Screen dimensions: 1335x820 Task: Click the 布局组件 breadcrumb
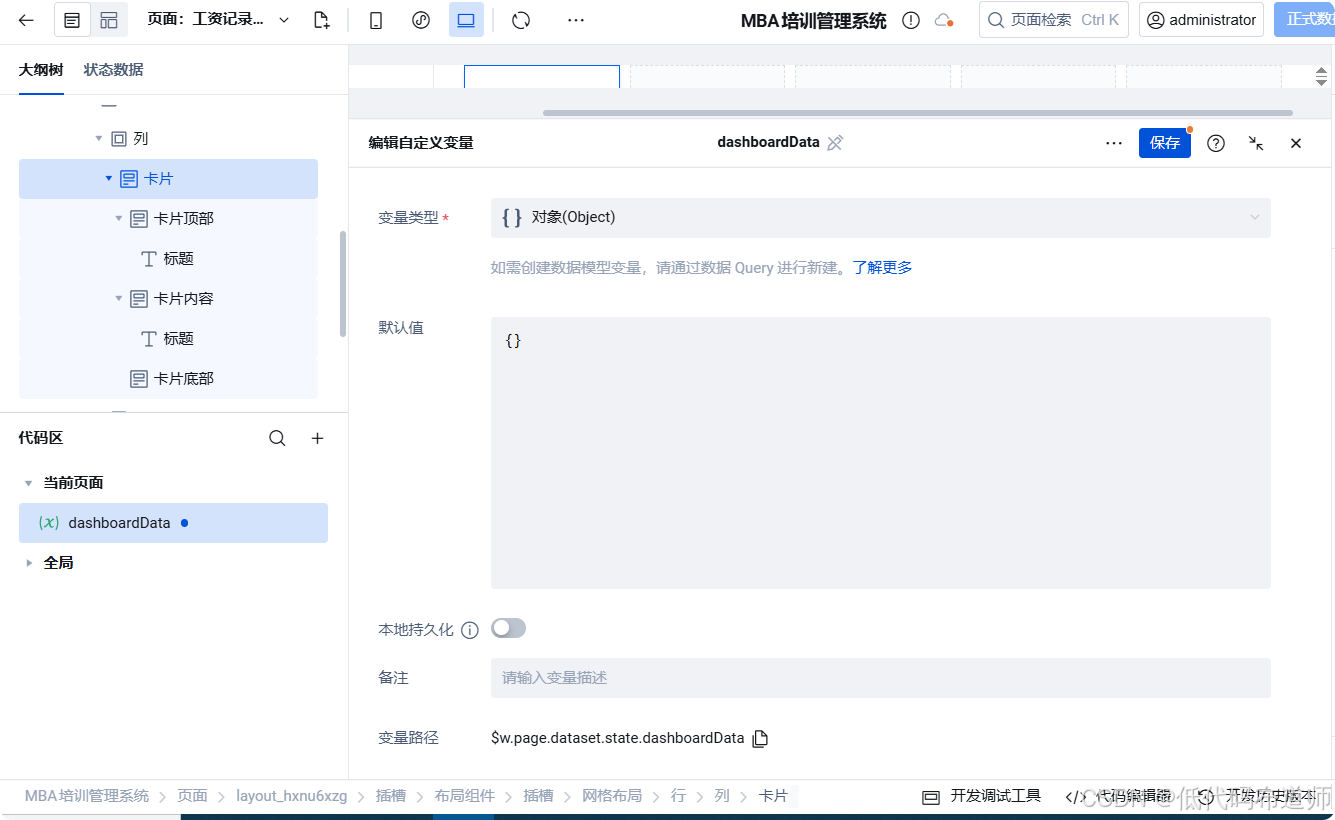[x=465, y=796]
